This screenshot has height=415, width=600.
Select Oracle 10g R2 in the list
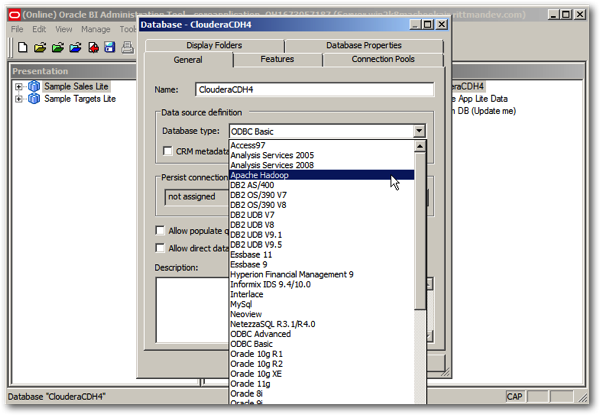322,364
